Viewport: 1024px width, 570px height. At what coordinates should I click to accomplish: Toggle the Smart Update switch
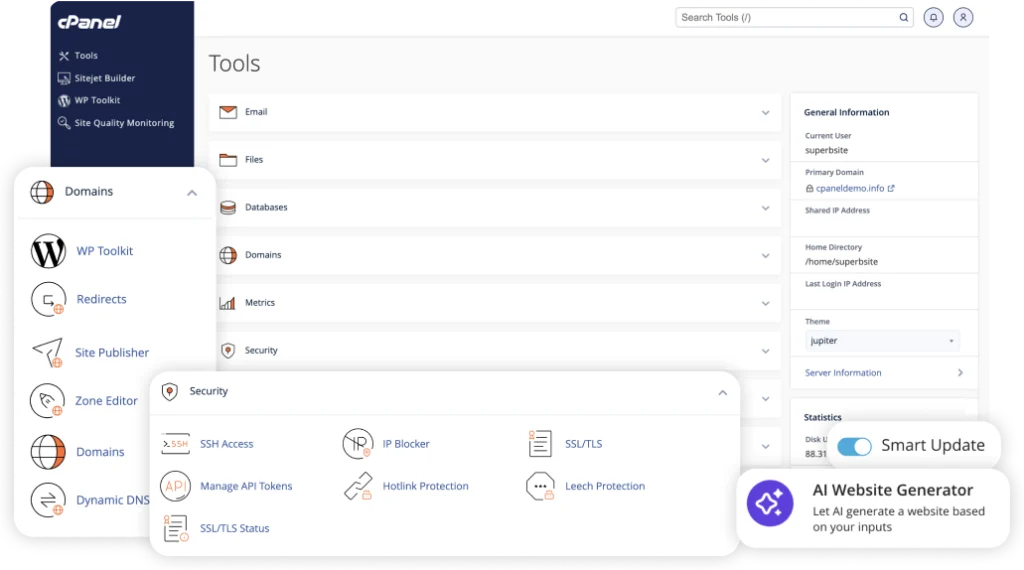pos(855,446)
